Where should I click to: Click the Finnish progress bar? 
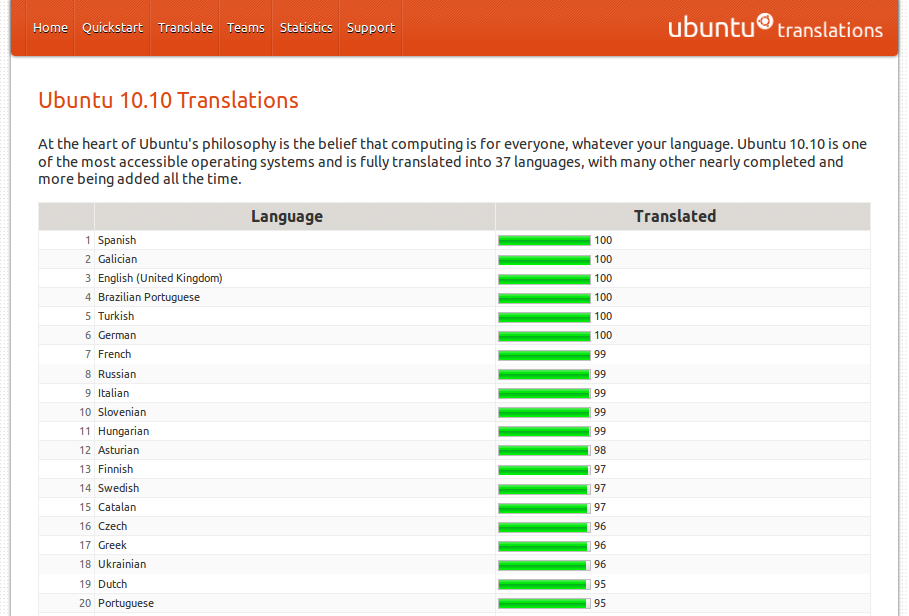point(544,469)
